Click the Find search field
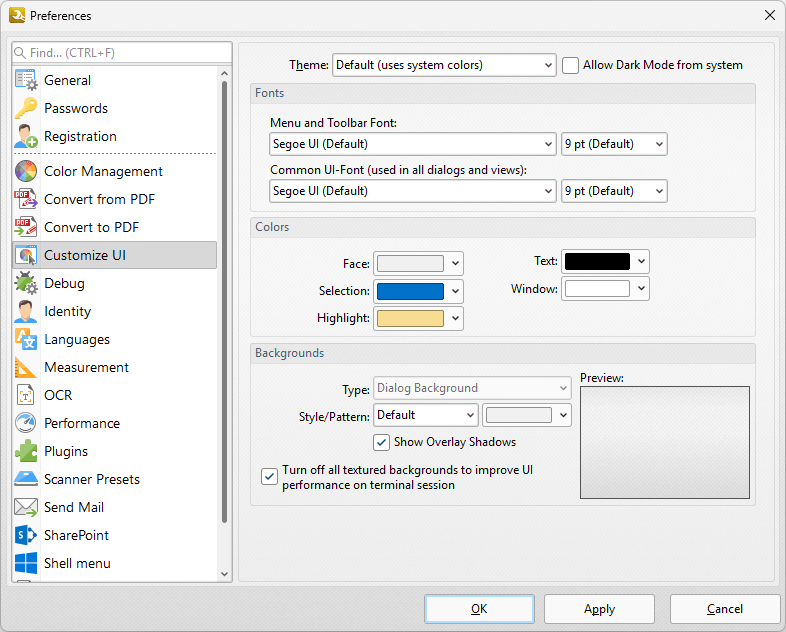Screen dimensions: 786x632 tap(122, 53)
